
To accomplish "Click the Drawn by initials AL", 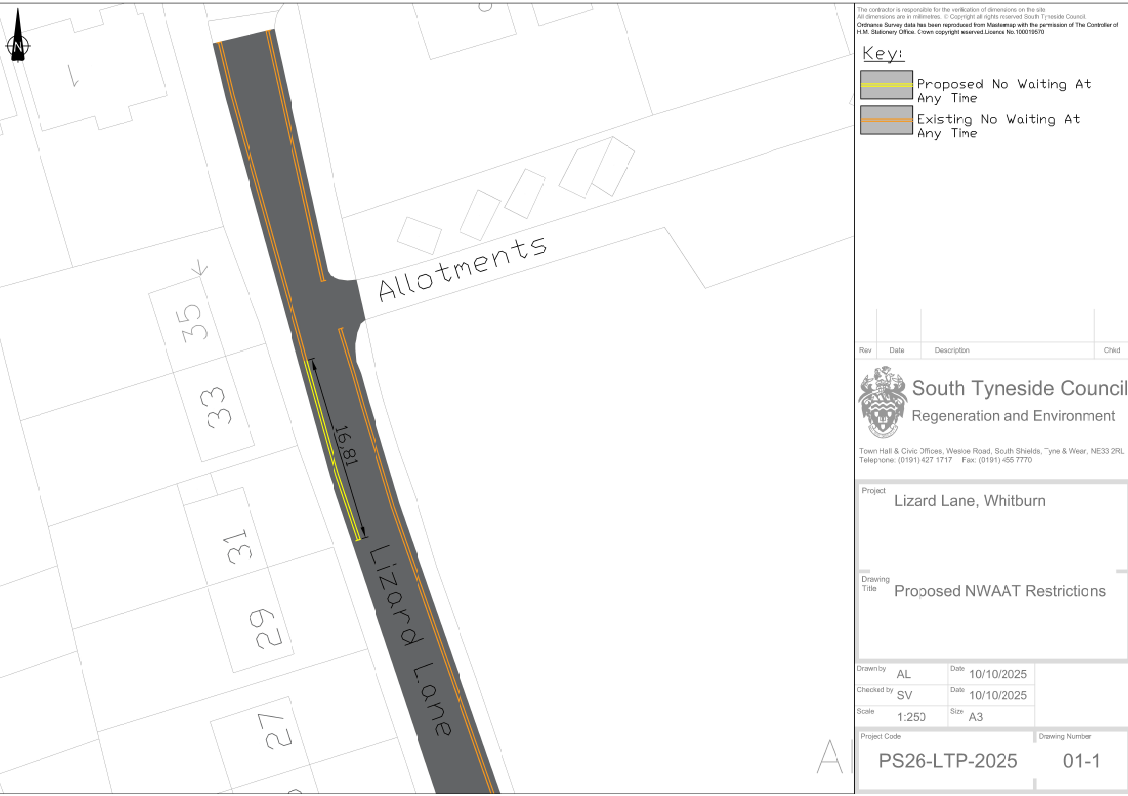I will (x=903, y=674).
